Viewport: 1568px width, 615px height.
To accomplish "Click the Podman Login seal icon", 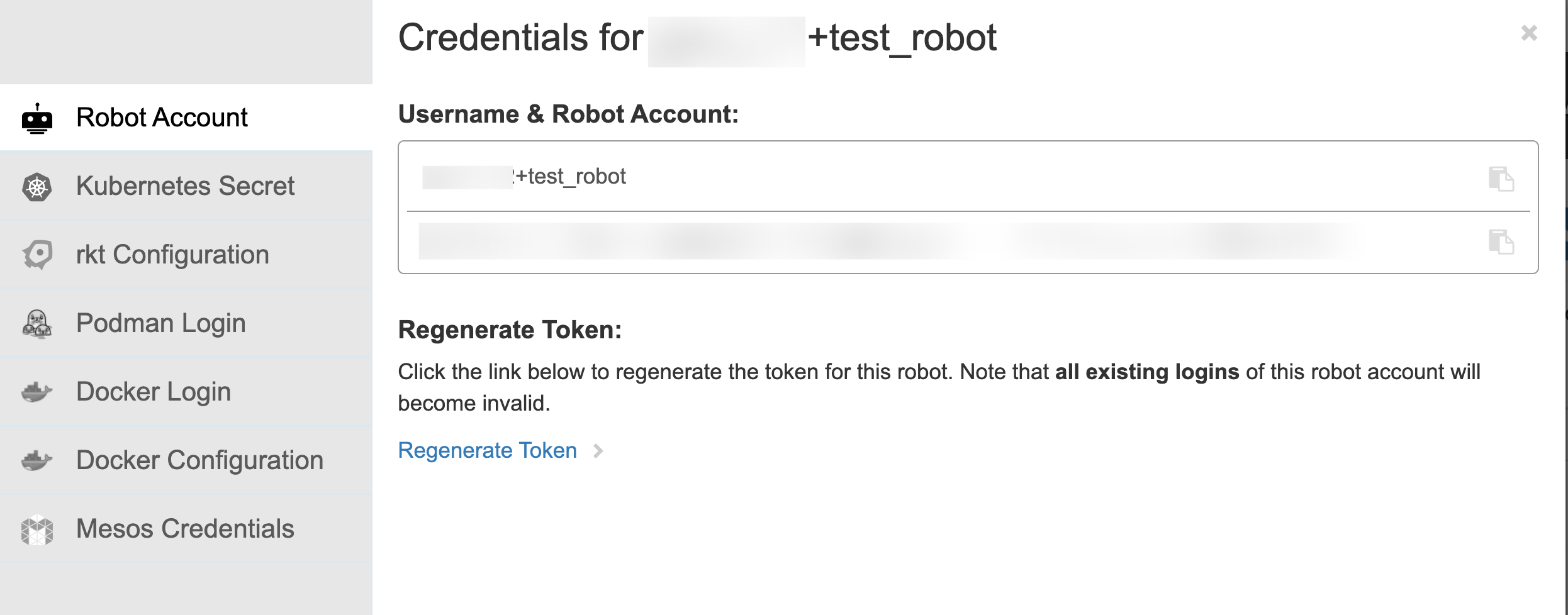I will tap(37, 324).
